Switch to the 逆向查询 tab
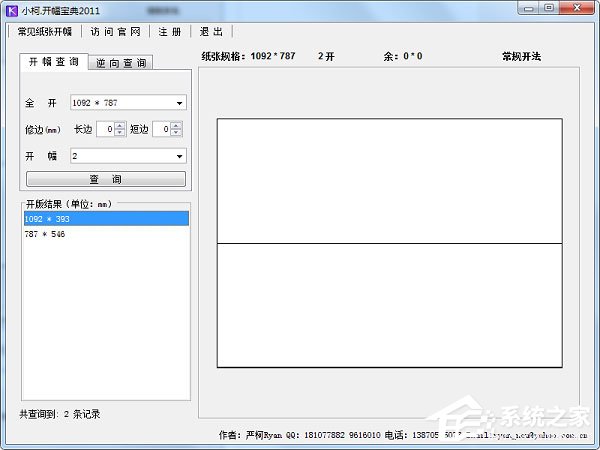The width and height of the screenshot is (600, 450). [x=120, y=63]
